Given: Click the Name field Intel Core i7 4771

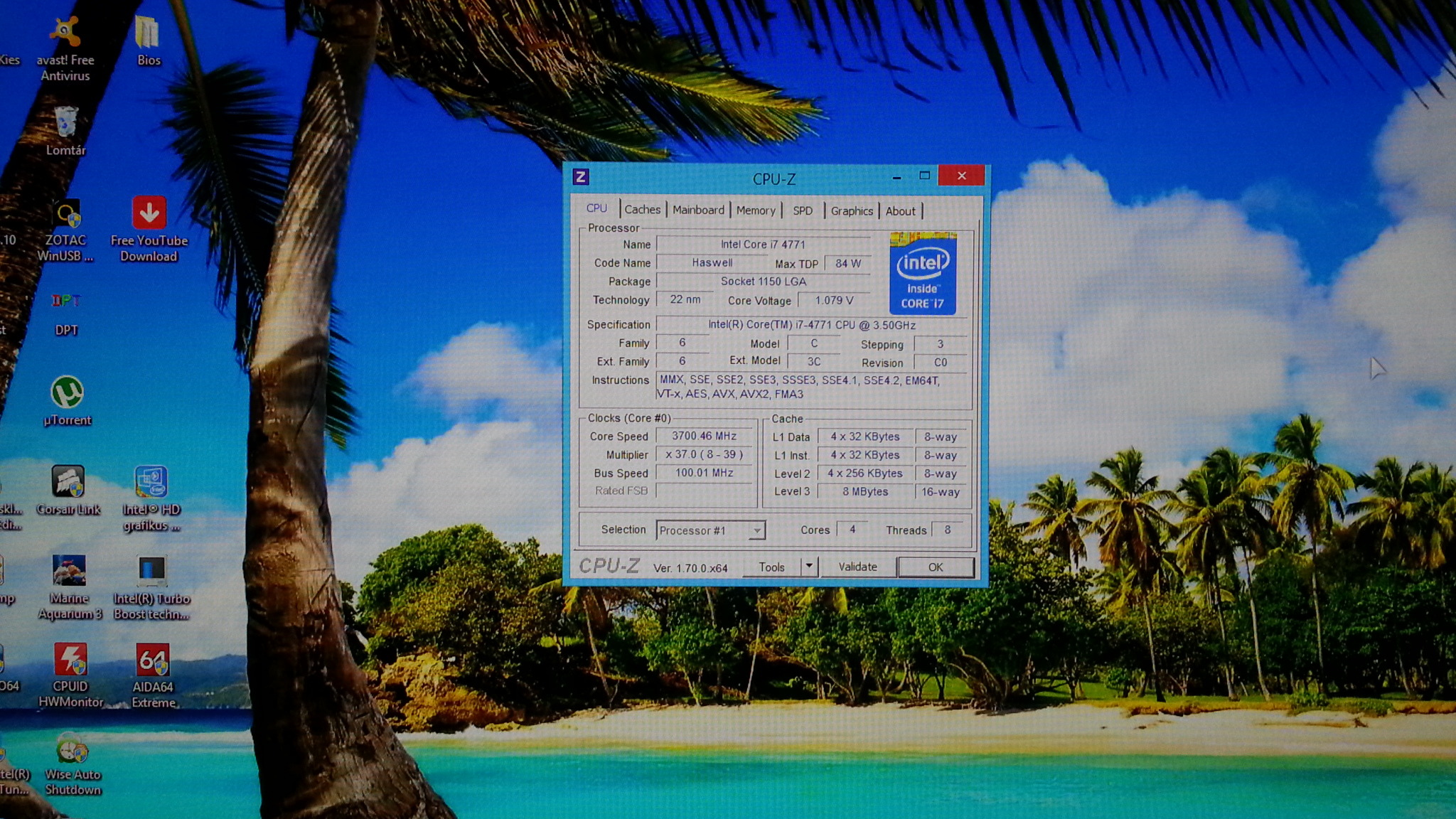Looking at the screenshot, I should point(763,245).
